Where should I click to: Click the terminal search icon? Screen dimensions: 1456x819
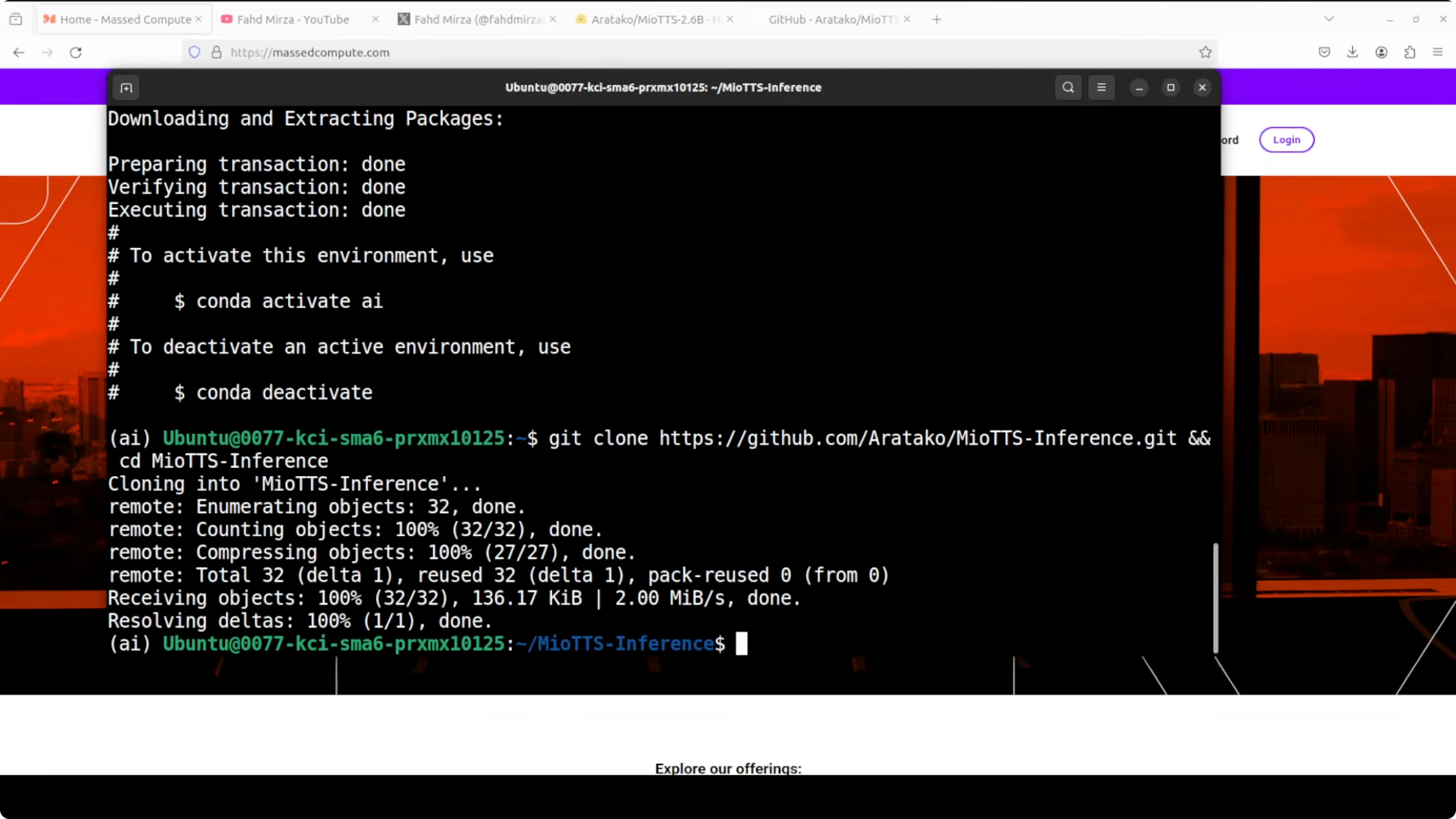pos(1068,87)
